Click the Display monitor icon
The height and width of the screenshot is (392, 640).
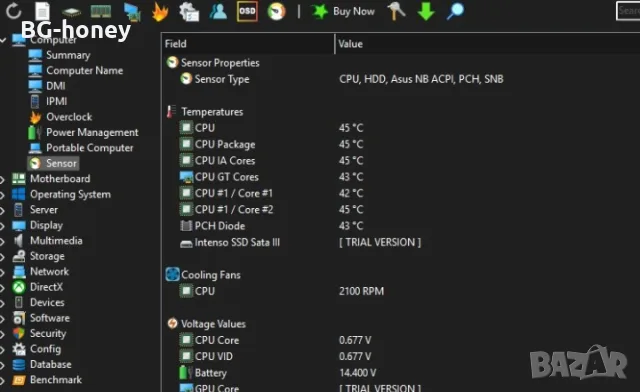19,225
